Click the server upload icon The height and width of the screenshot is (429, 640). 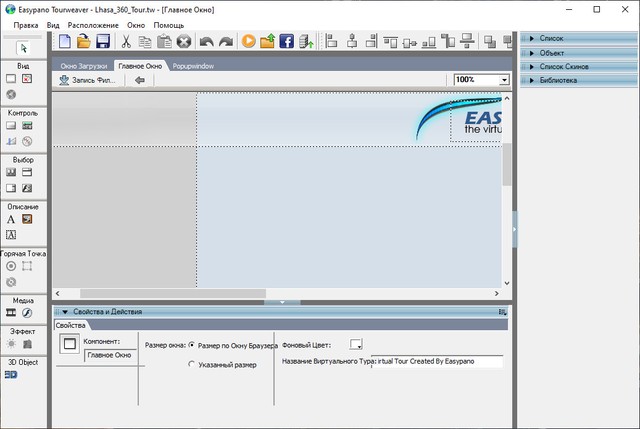[306, 41]
